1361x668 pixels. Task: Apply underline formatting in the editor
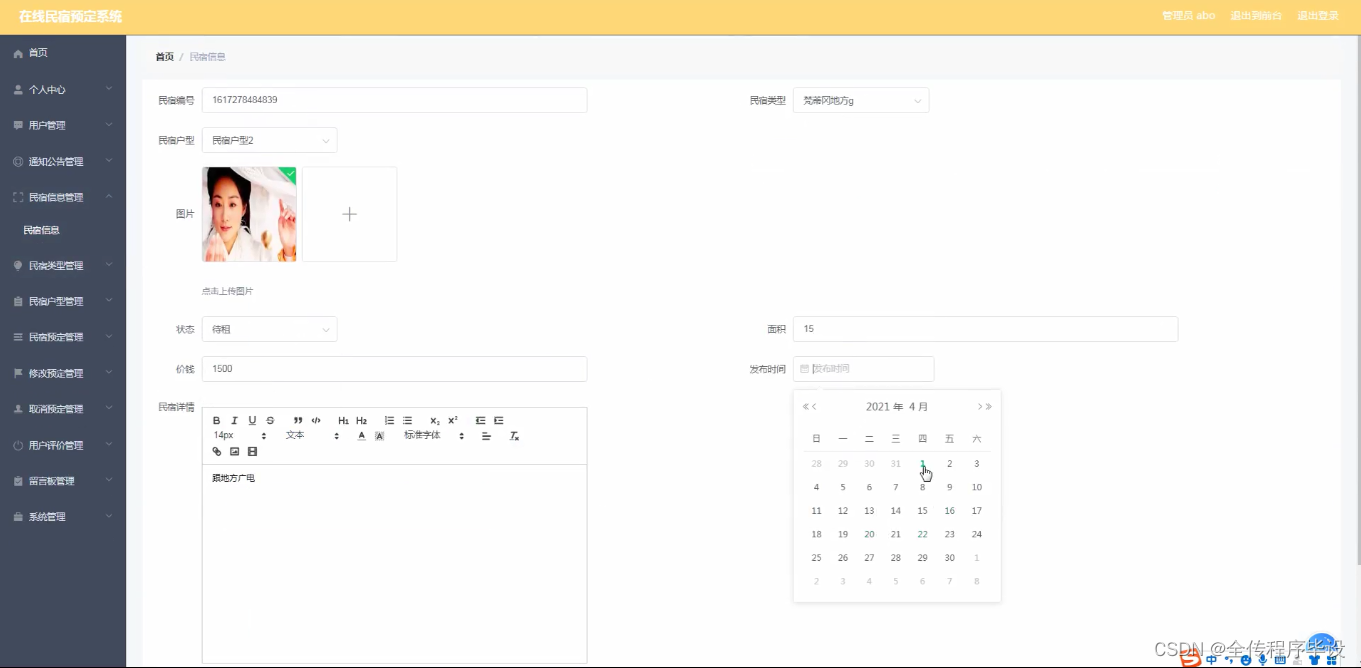pos(252,420)
